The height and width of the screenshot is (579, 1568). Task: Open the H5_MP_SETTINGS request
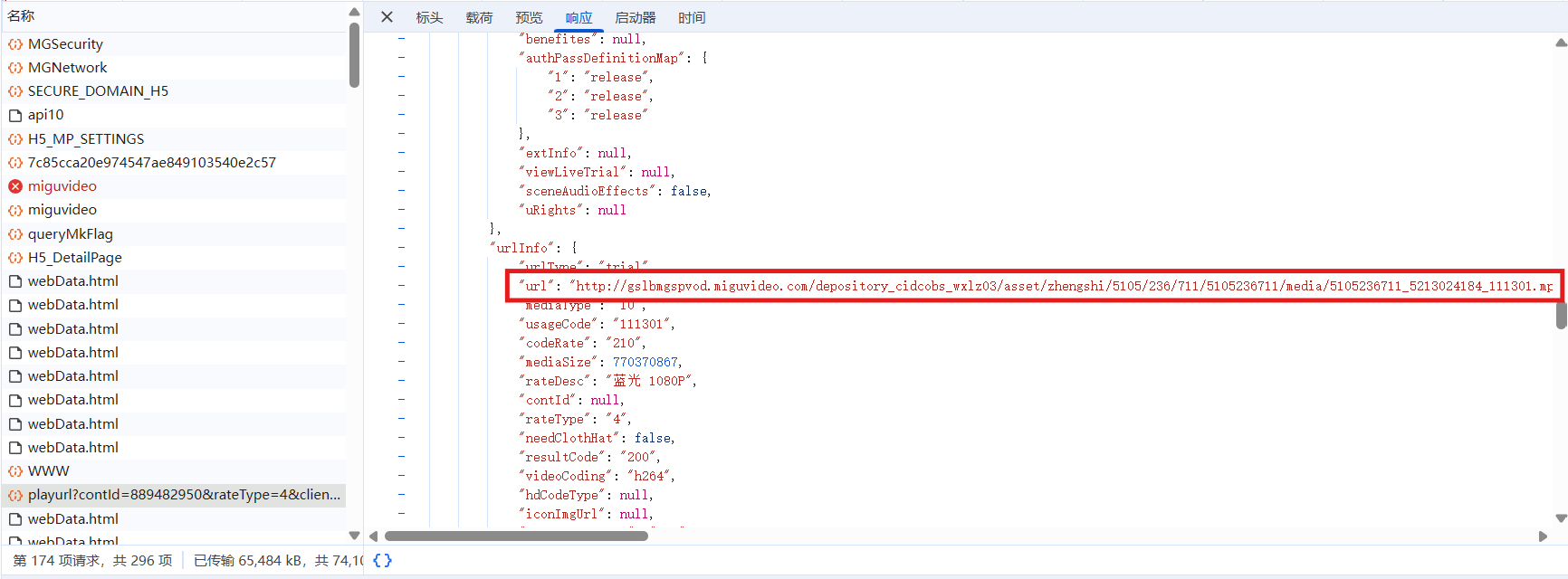click(174, 139)
